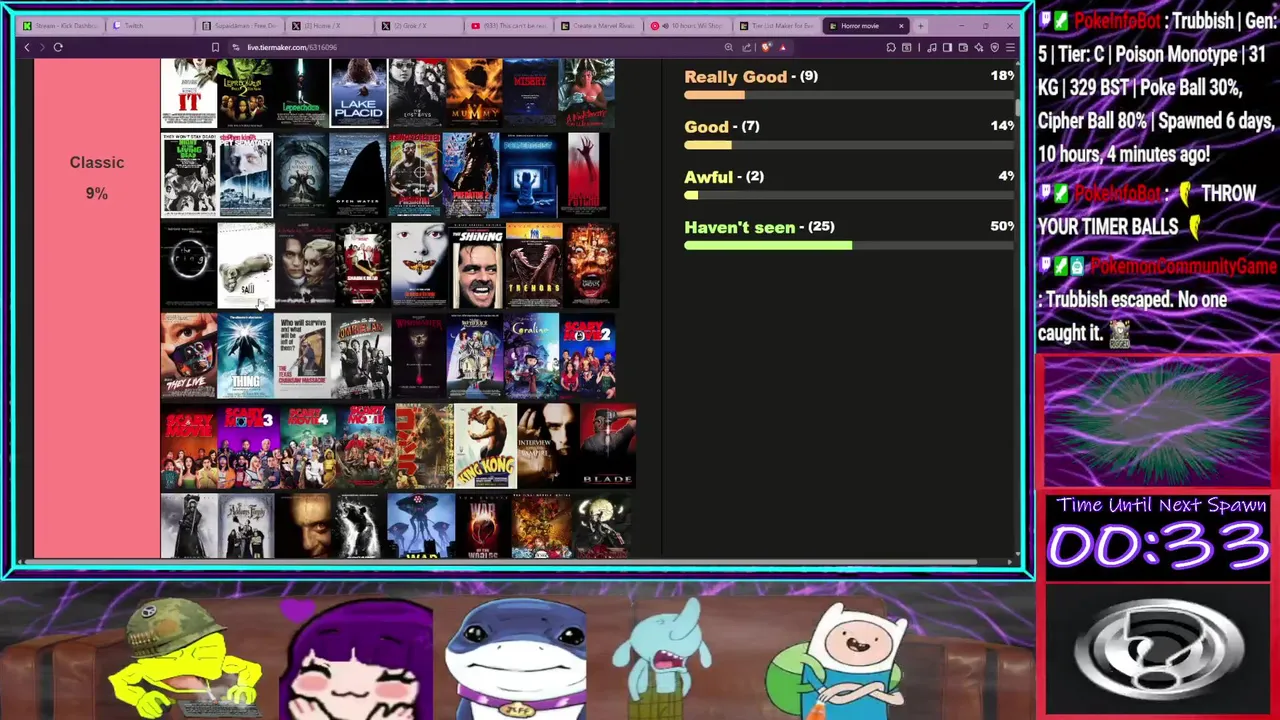Viewport: 1280px width, 720px height.
Task: Choose the Texas Chainsaw Massacre poster
Action: click(x=302, y=355)
